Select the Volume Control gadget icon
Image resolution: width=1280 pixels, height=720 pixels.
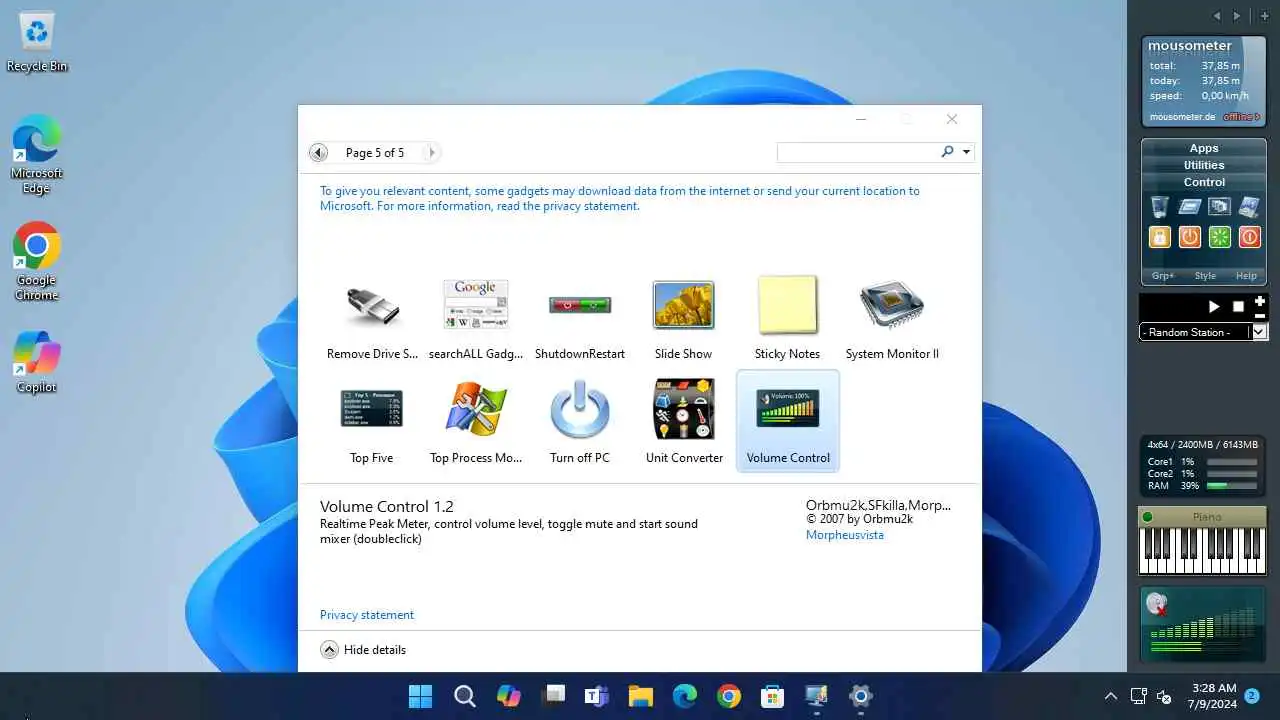click(x=788, y=409)
